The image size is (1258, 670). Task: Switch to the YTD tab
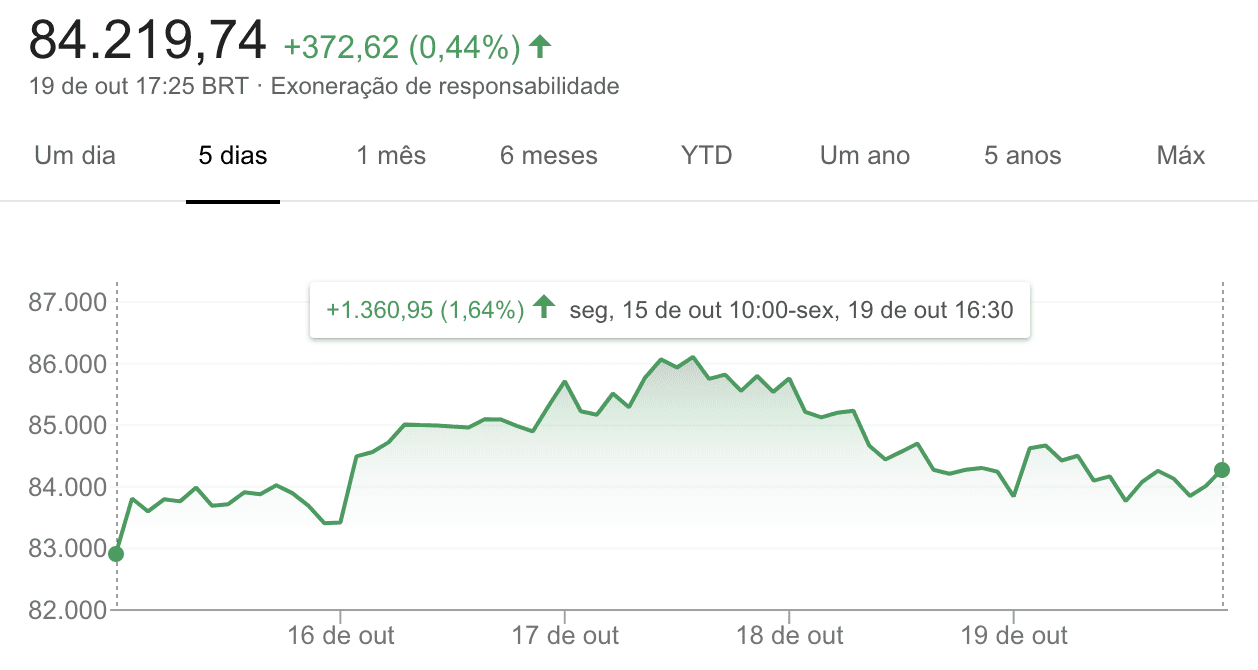pos(707,156)
